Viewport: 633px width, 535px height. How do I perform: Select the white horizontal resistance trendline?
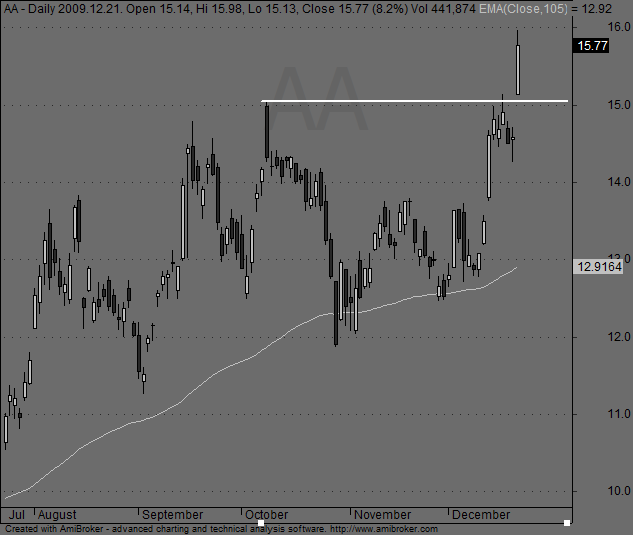(415, 101)
